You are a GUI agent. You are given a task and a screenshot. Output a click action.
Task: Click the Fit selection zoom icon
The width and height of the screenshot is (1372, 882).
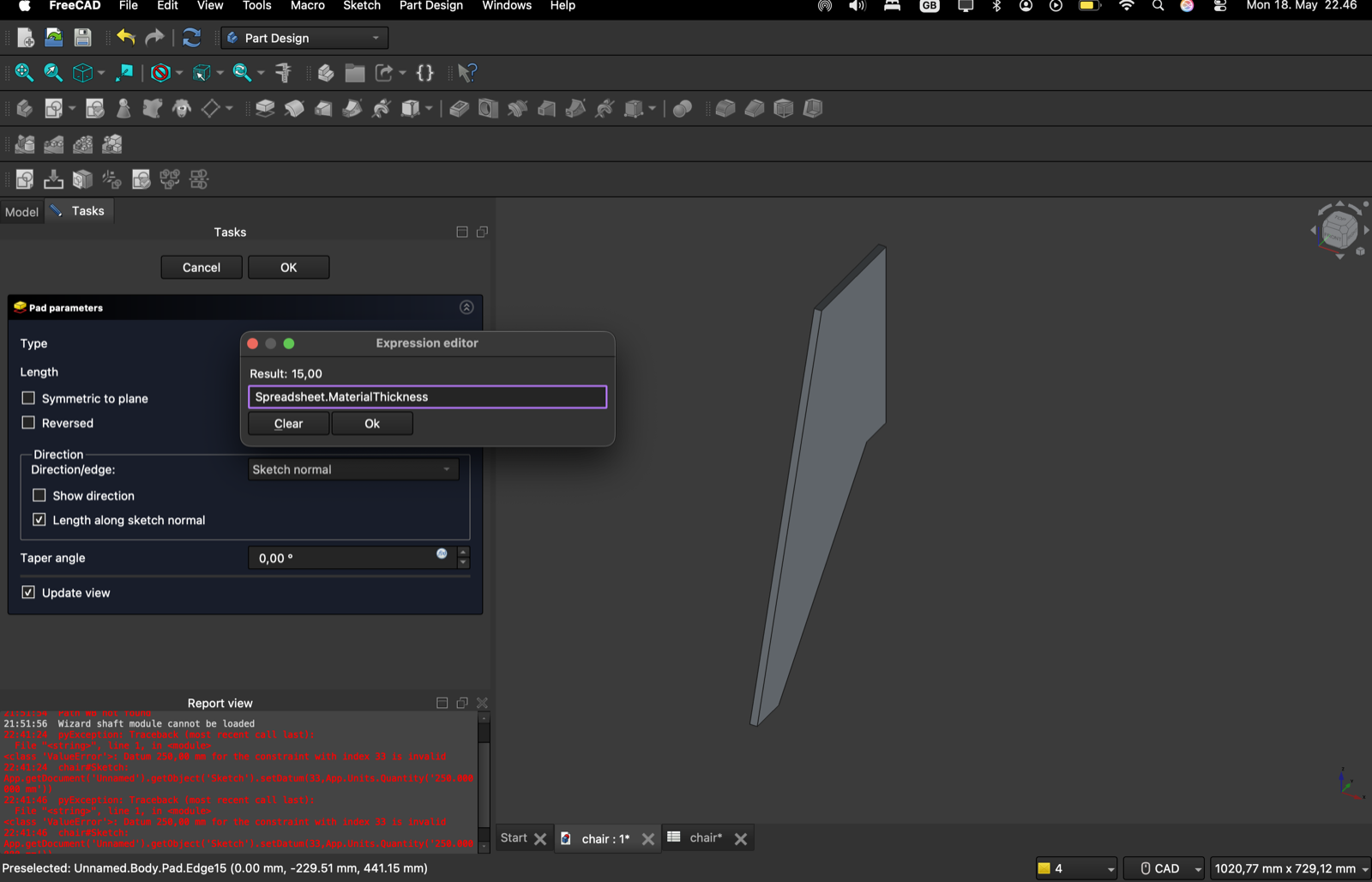pyautogui.click(x=53, y=73)
